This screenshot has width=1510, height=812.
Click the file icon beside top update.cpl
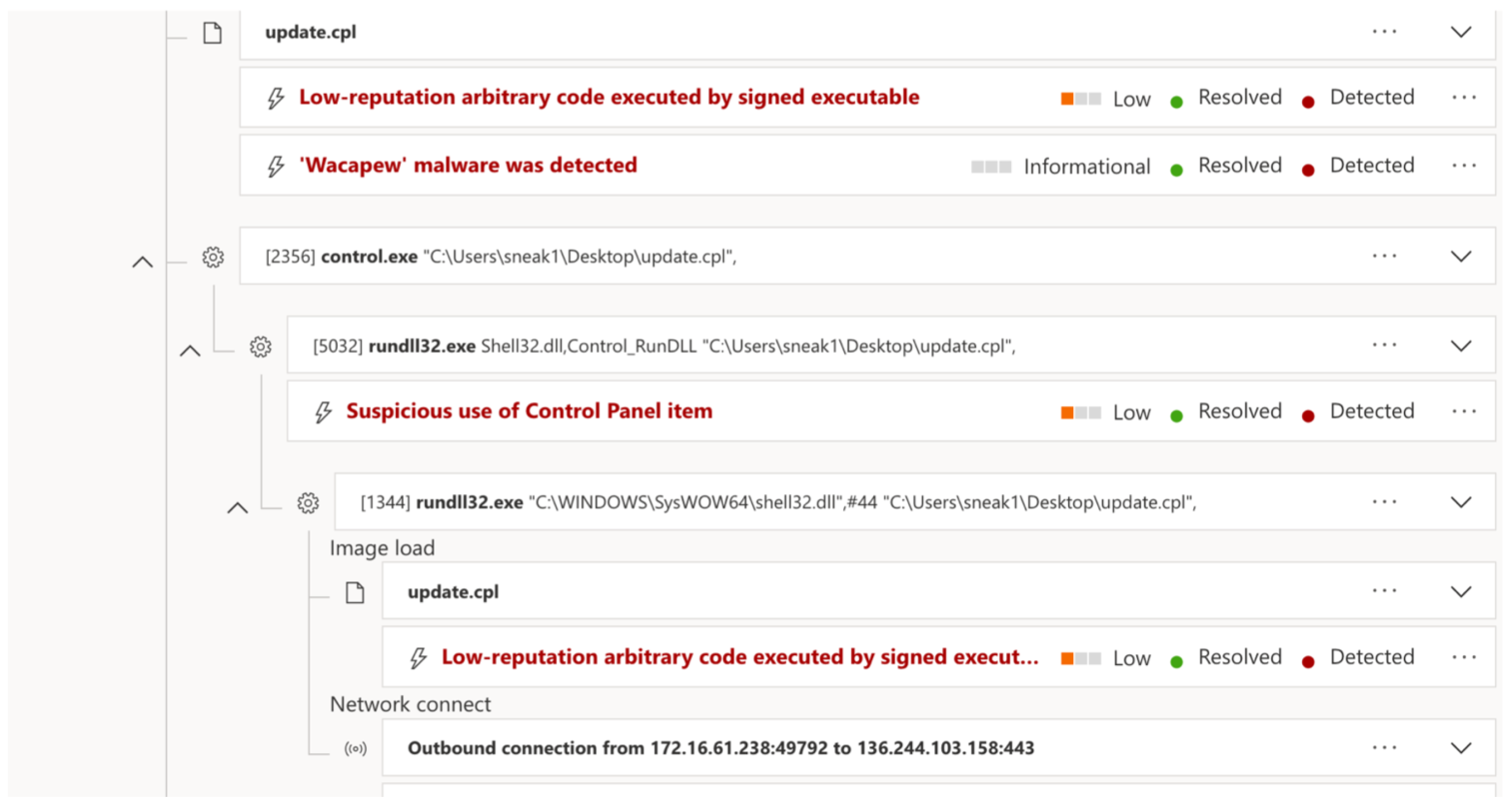click(212, 33)
